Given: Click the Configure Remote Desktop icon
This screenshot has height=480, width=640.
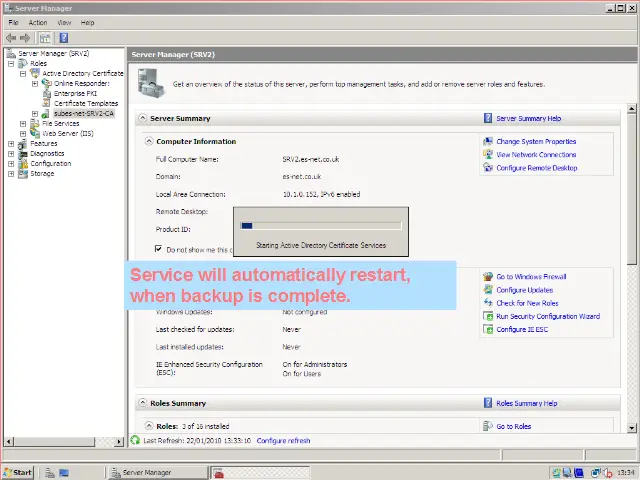Looking at the screenshot, I should tap(488, 167).
